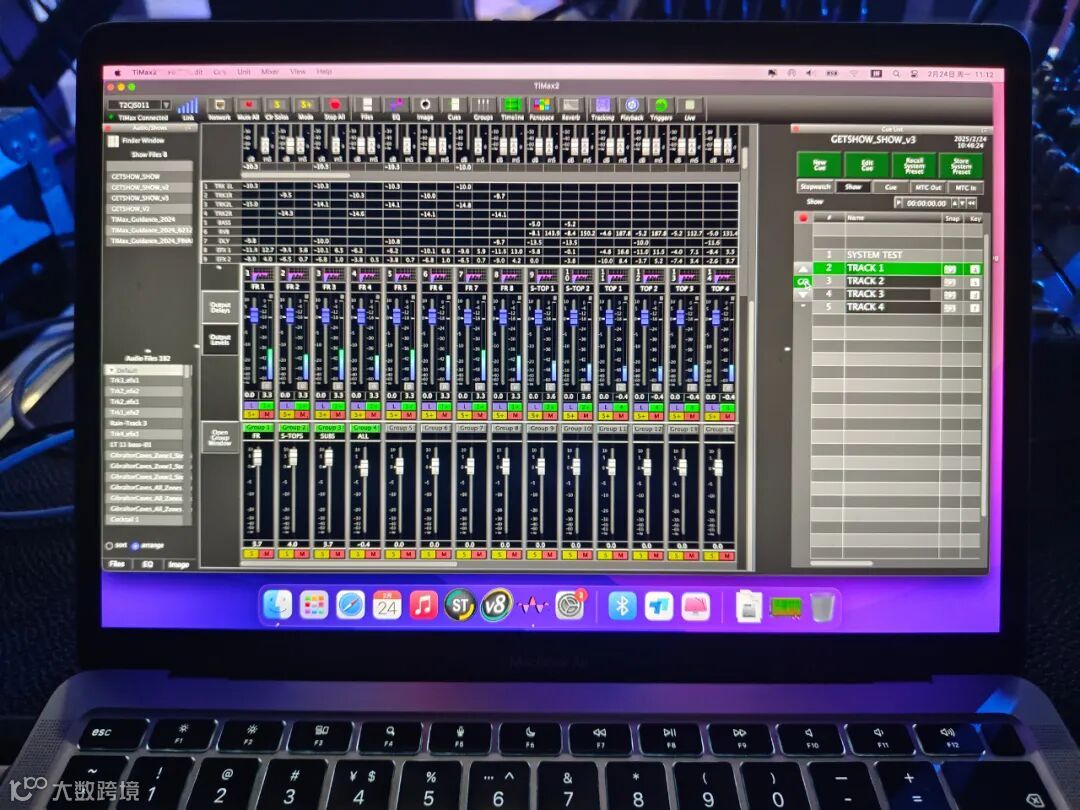Click the red record dot in the Cue List

(802, 218)
